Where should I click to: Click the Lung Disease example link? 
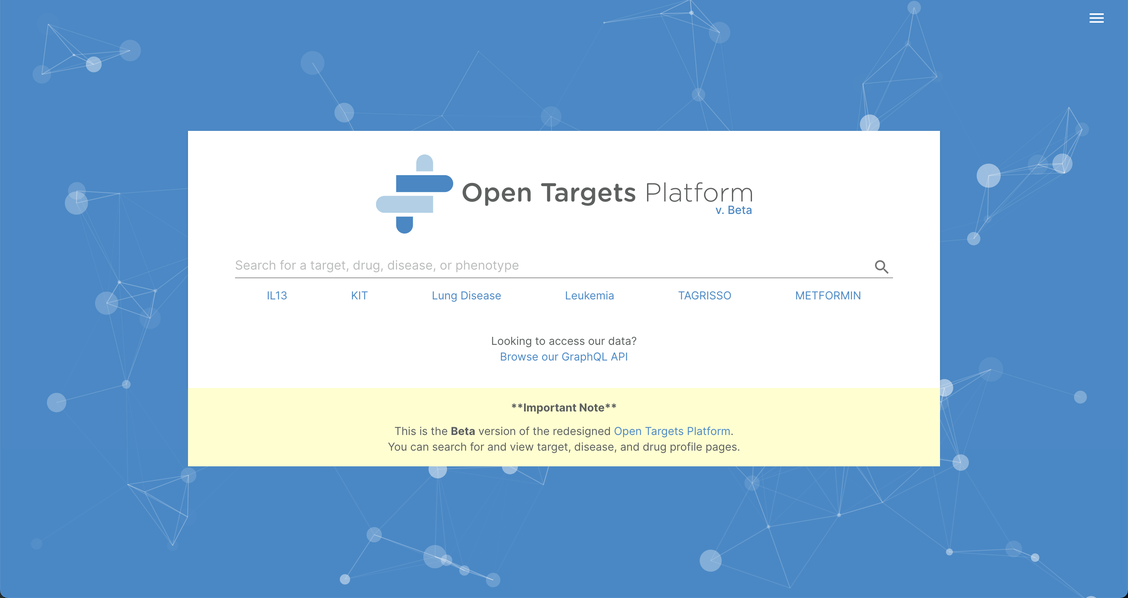[x=466, y=295]
